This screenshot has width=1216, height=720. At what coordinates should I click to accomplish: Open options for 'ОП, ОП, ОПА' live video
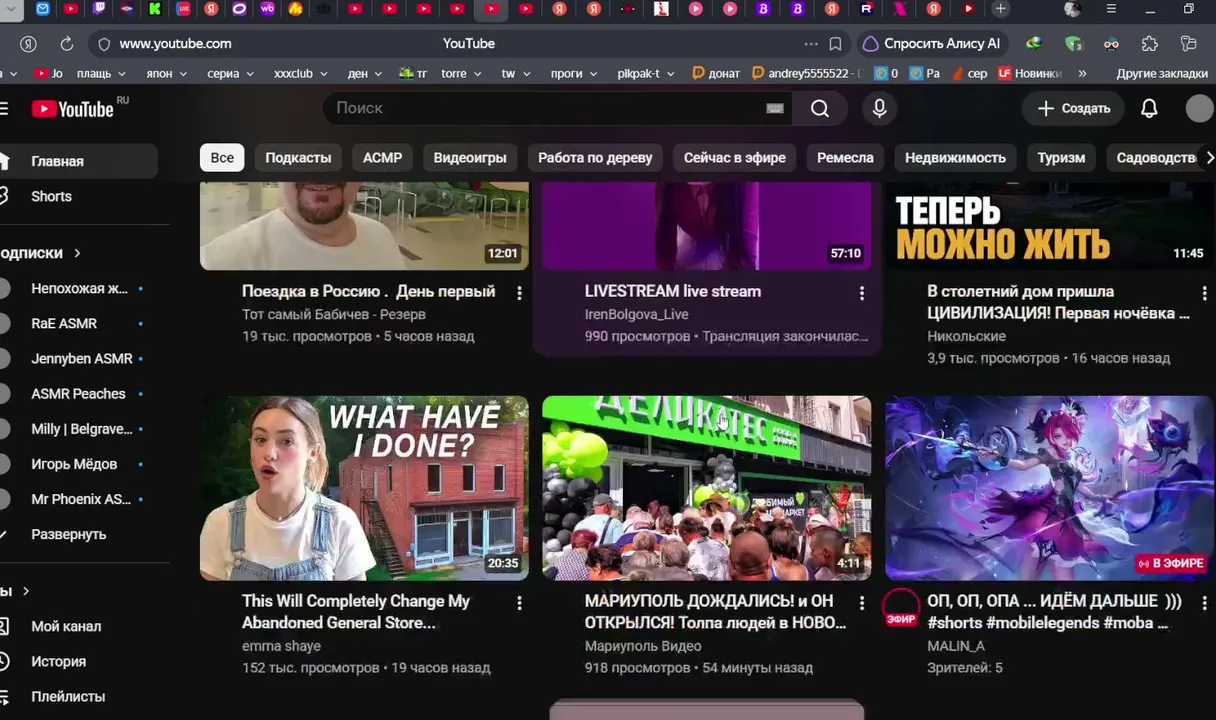(x=1204, y=603)
